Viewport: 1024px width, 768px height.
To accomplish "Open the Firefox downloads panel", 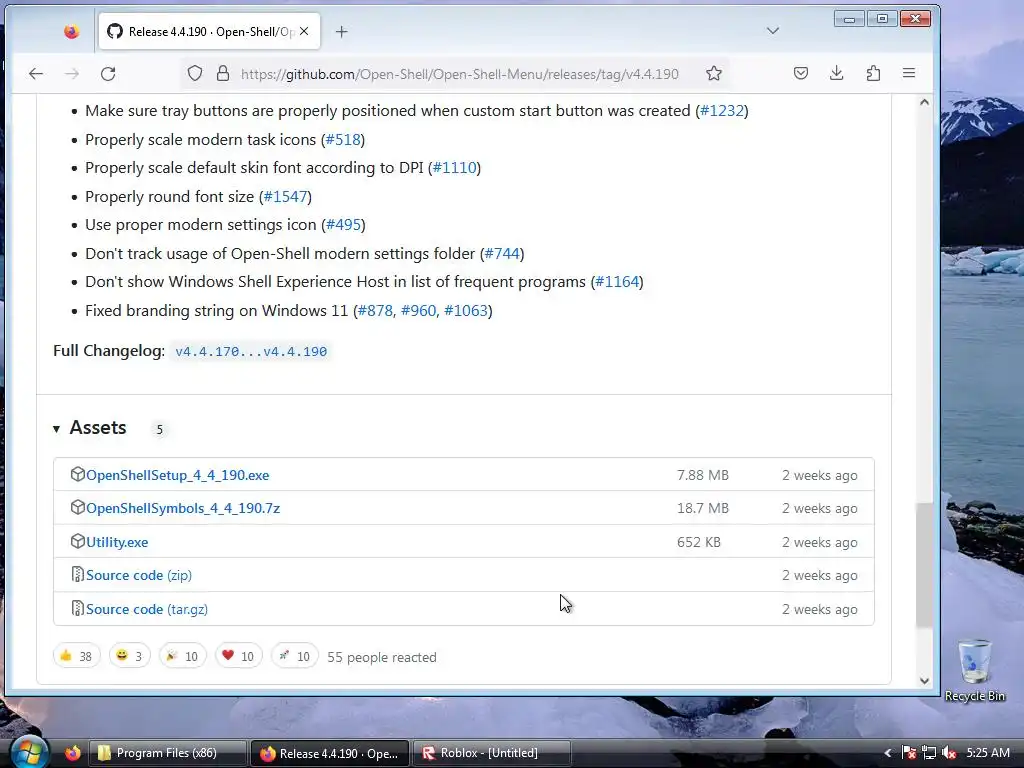I will click(x=837, y=73).
